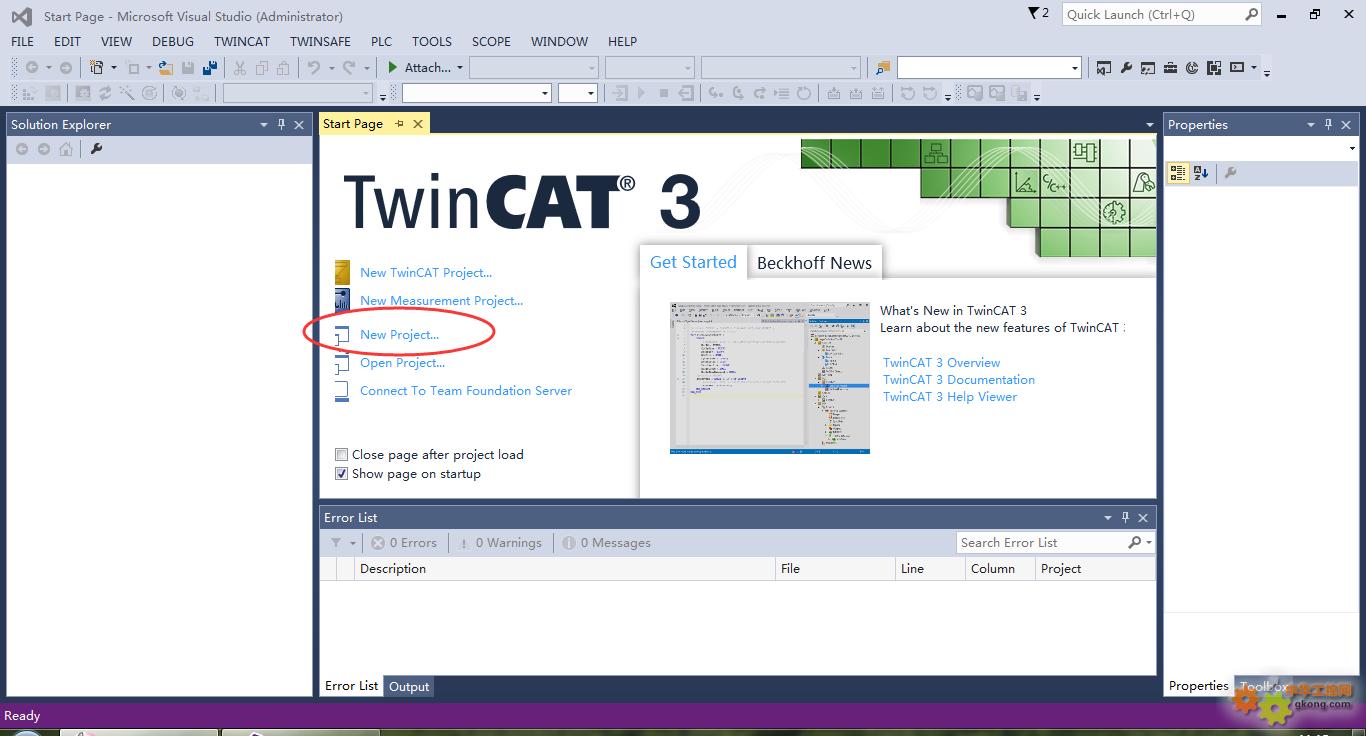Click the What's New TwinCAT screenshot thumbnail
The width and height of the screenshot is (1366, 736).
click(770, 378)
